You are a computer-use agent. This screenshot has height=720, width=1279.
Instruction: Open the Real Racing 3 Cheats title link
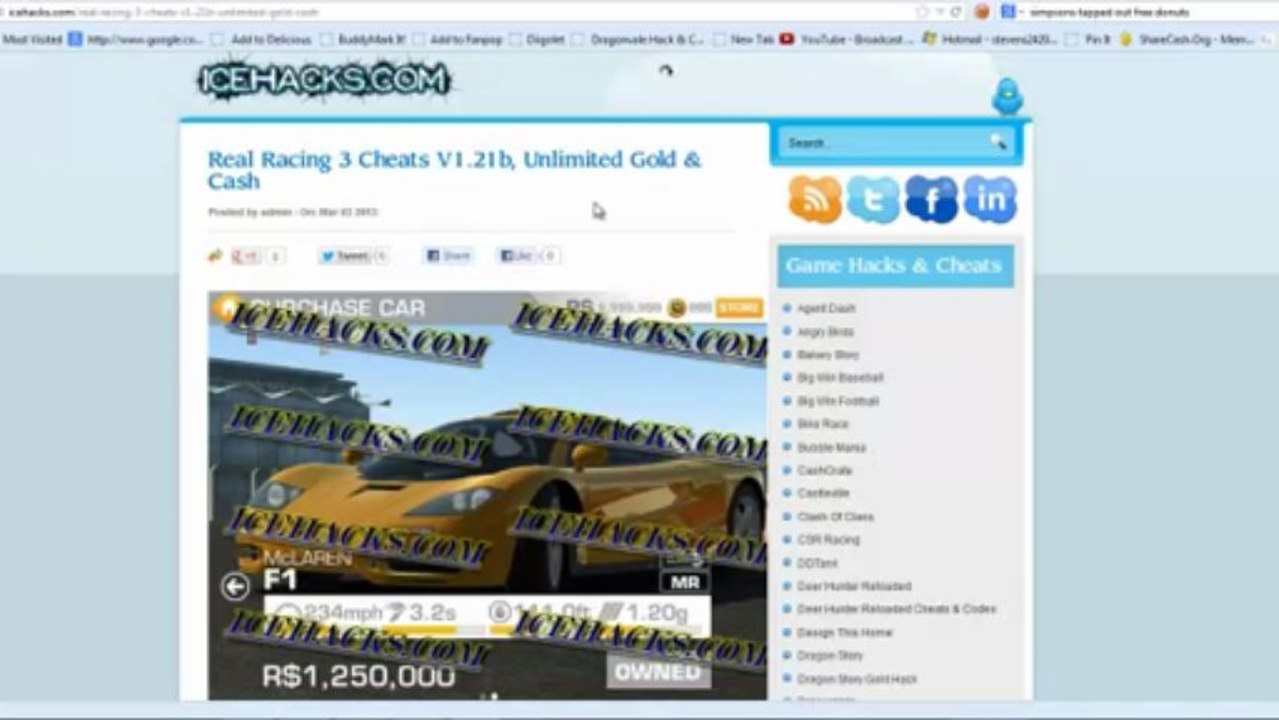click(x=454, y=170)
